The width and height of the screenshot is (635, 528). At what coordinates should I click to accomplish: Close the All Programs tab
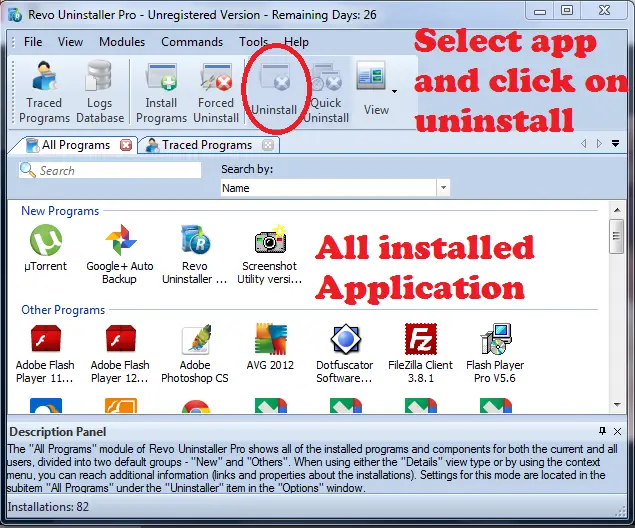tap(126, 145)
